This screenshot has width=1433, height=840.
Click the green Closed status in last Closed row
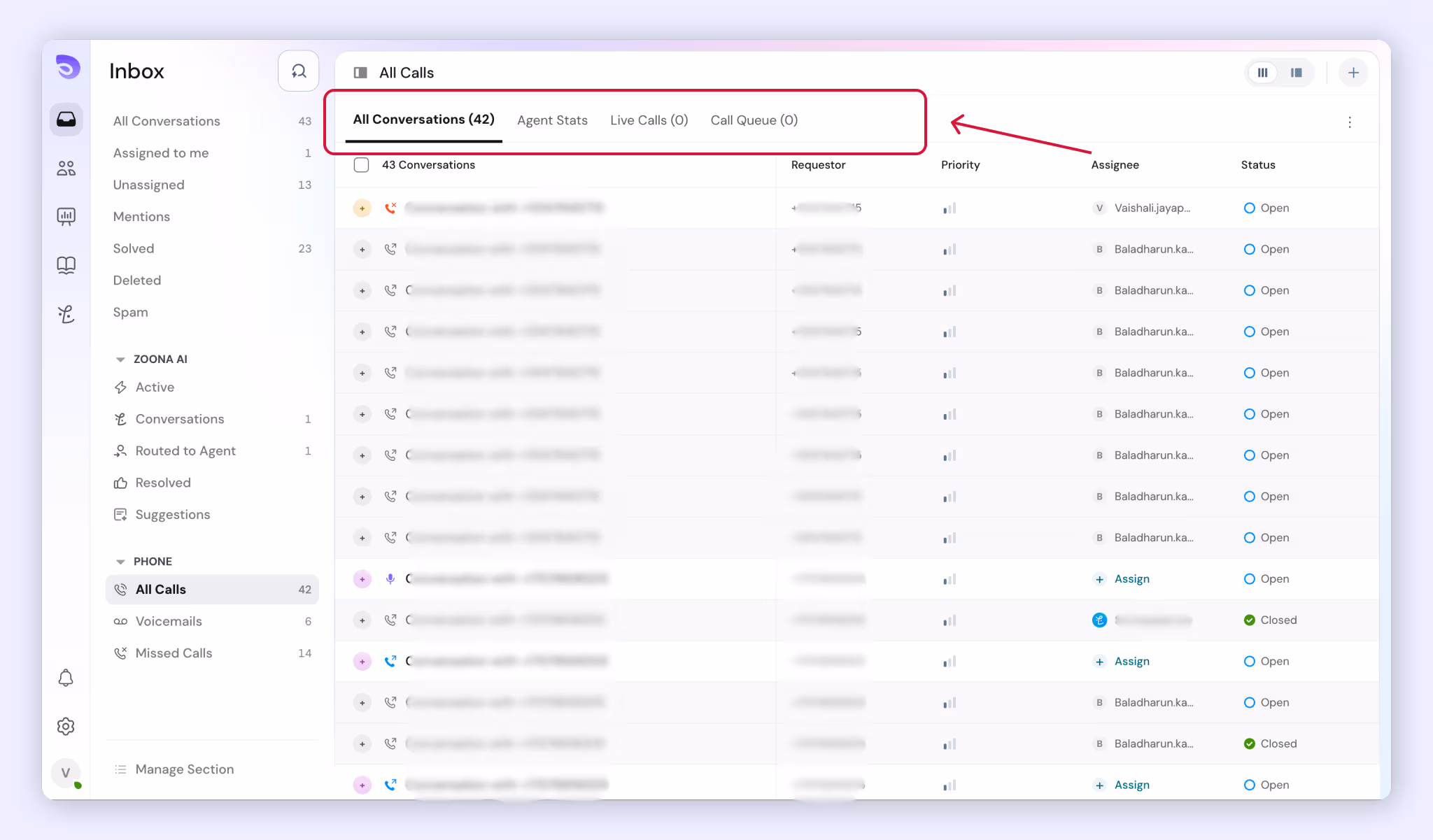[1270, 743]
